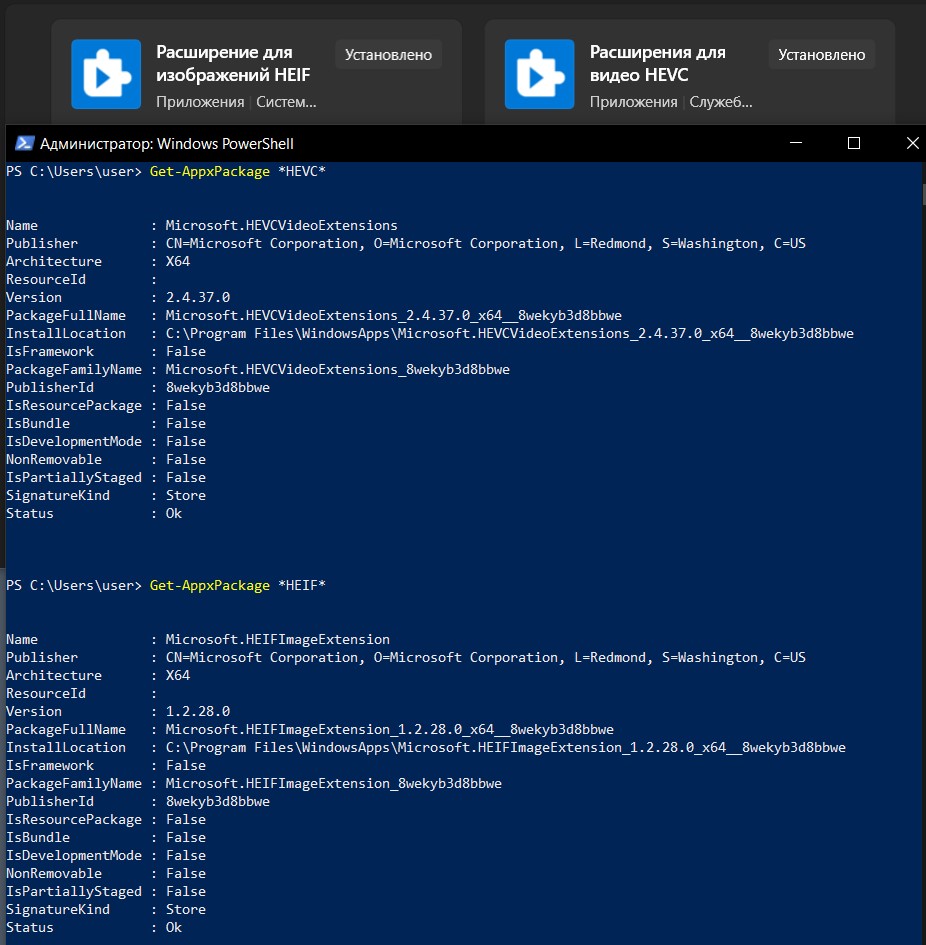
Task: Click version value '2.4.37.0'
Action: click(x=198, y=298)
